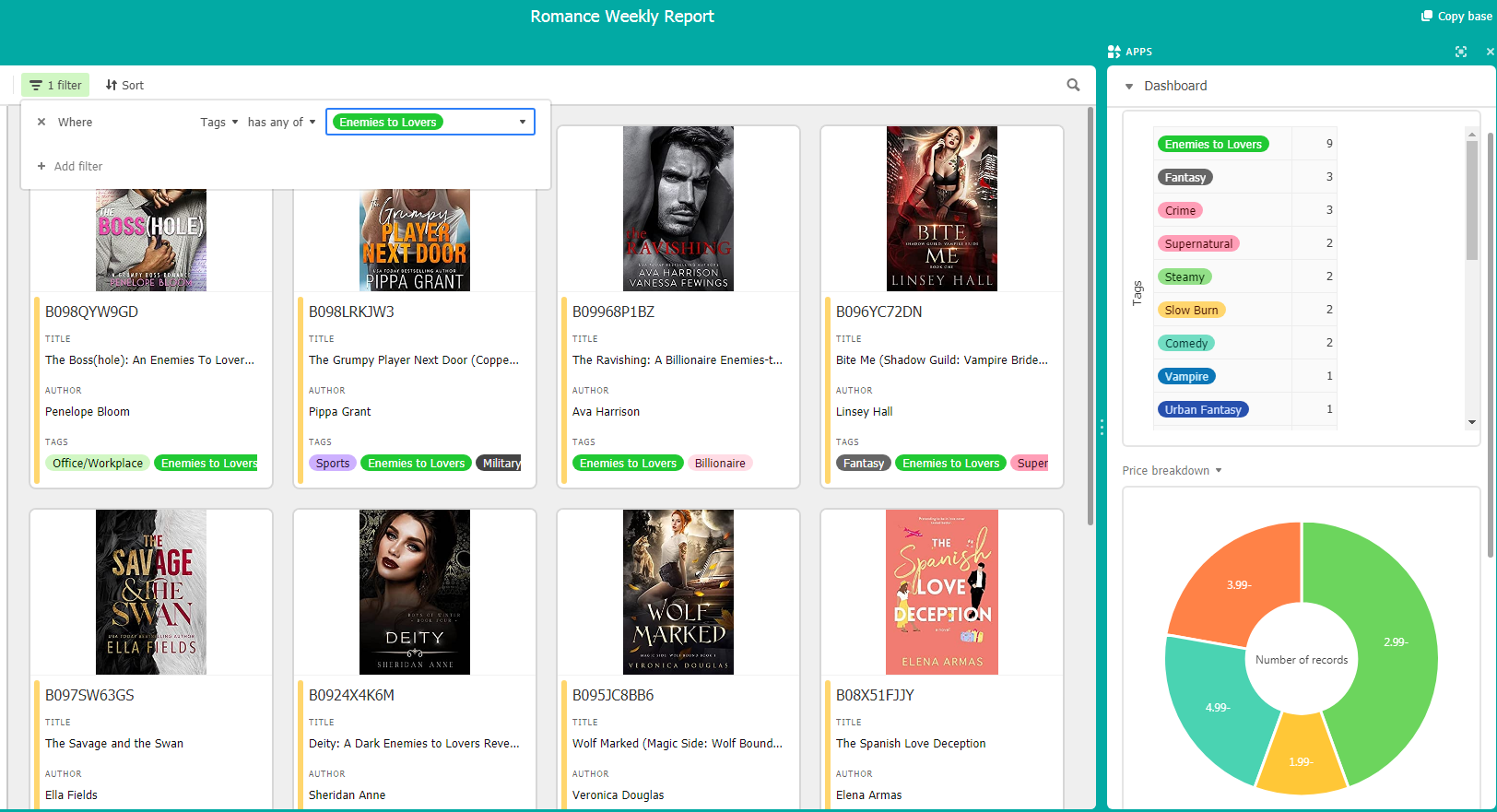Toggle the 1 filter button
The image size is (1497, 812).
pos(55,85)
